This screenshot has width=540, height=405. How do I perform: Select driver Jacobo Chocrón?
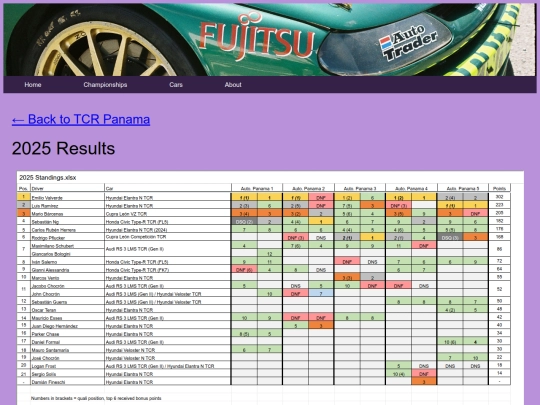(x=48, y=286)
